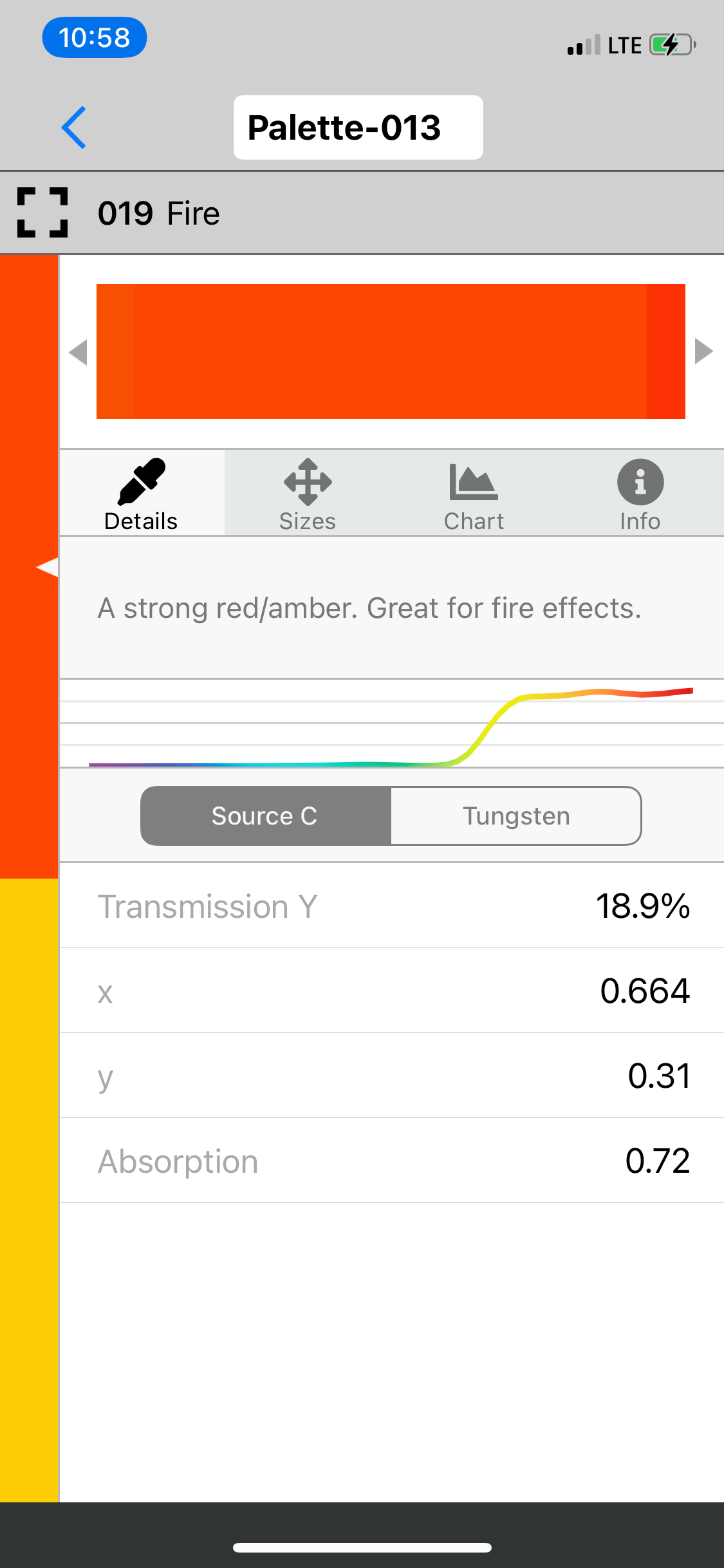724x1568 pixels.
Task: Tap the Palette-013 title field
Action: [x=358, y=127]
